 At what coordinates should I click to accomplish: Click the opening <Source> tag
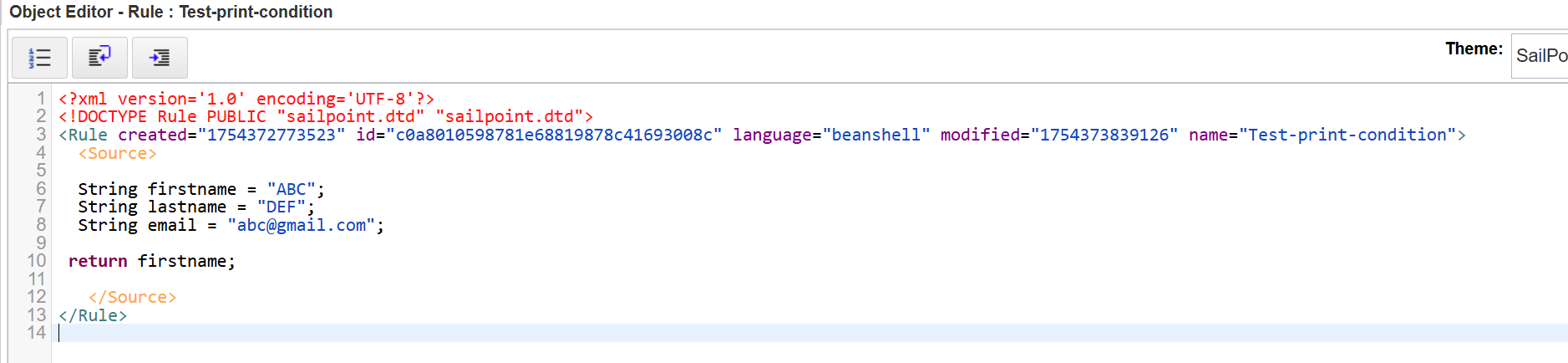pyautogui.click(x=118, y=153)
